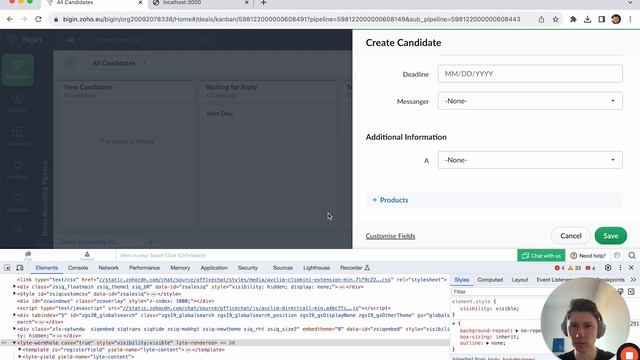
Task: Select the DevTools element inspector icon
Action: click(x=7, y=268)
